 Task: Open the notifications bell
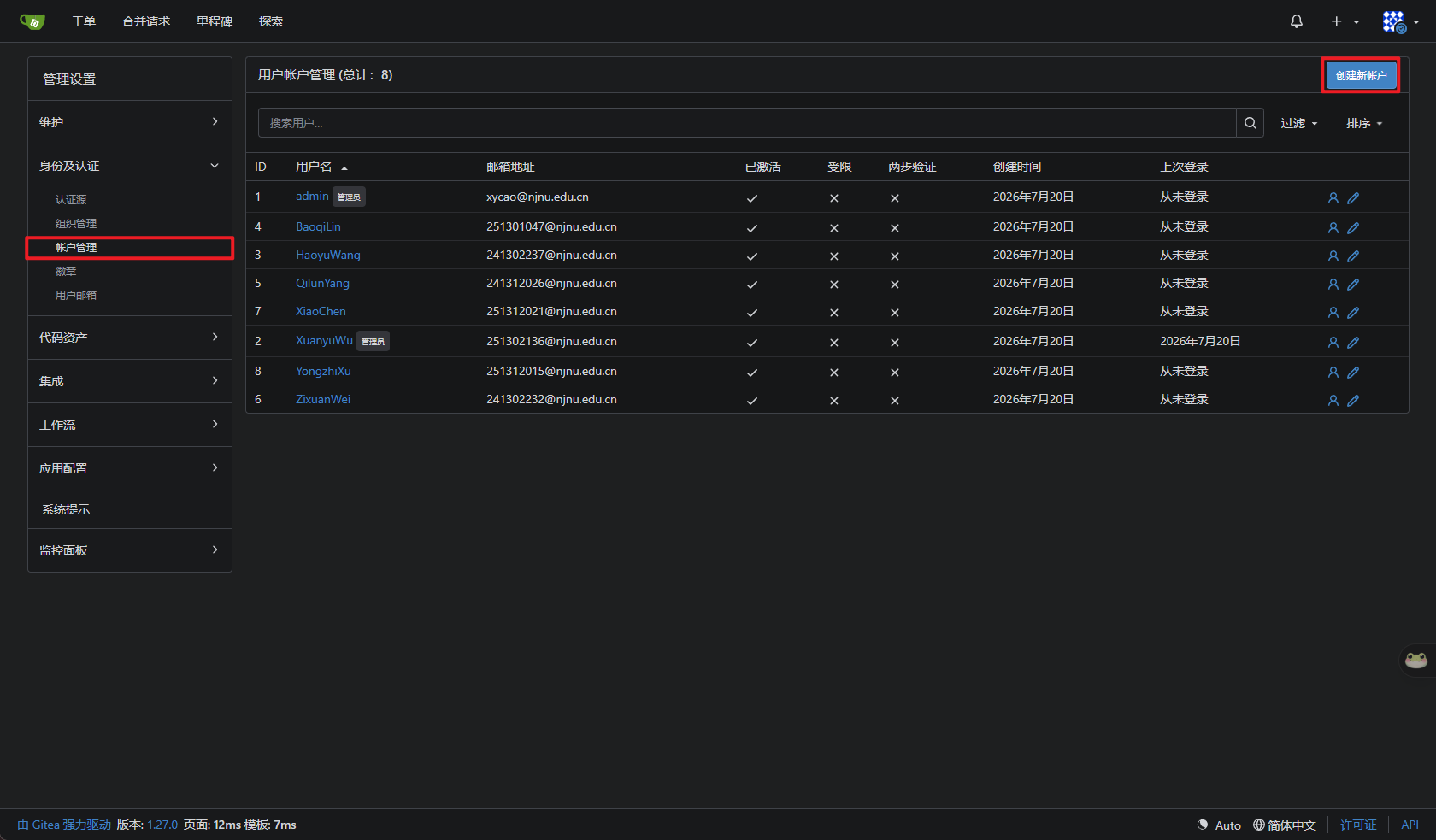pyautogui.click(x=1296, y=21)
